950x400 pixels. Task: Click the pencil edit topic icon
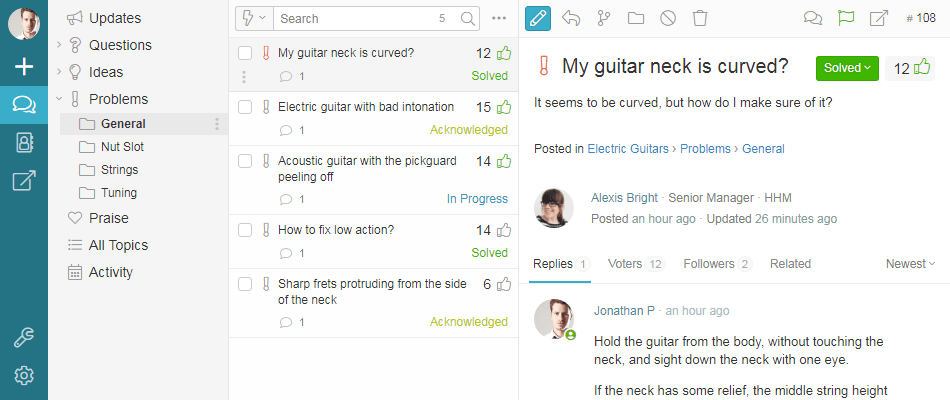(x=538, y=18)
